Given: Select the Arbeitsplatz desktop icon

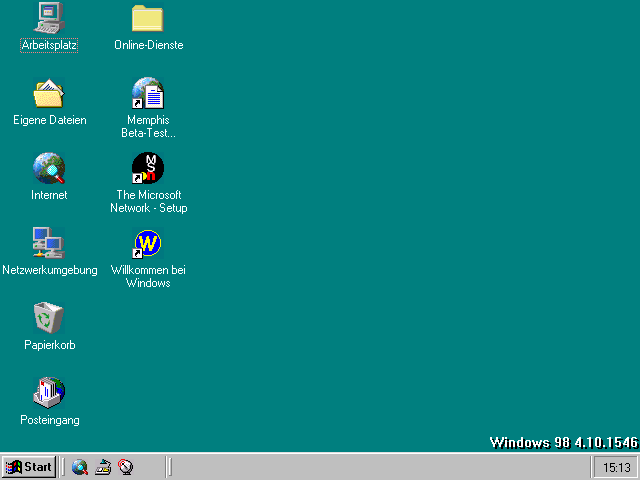Looking at the screenshot, I should tap(49, 18).
